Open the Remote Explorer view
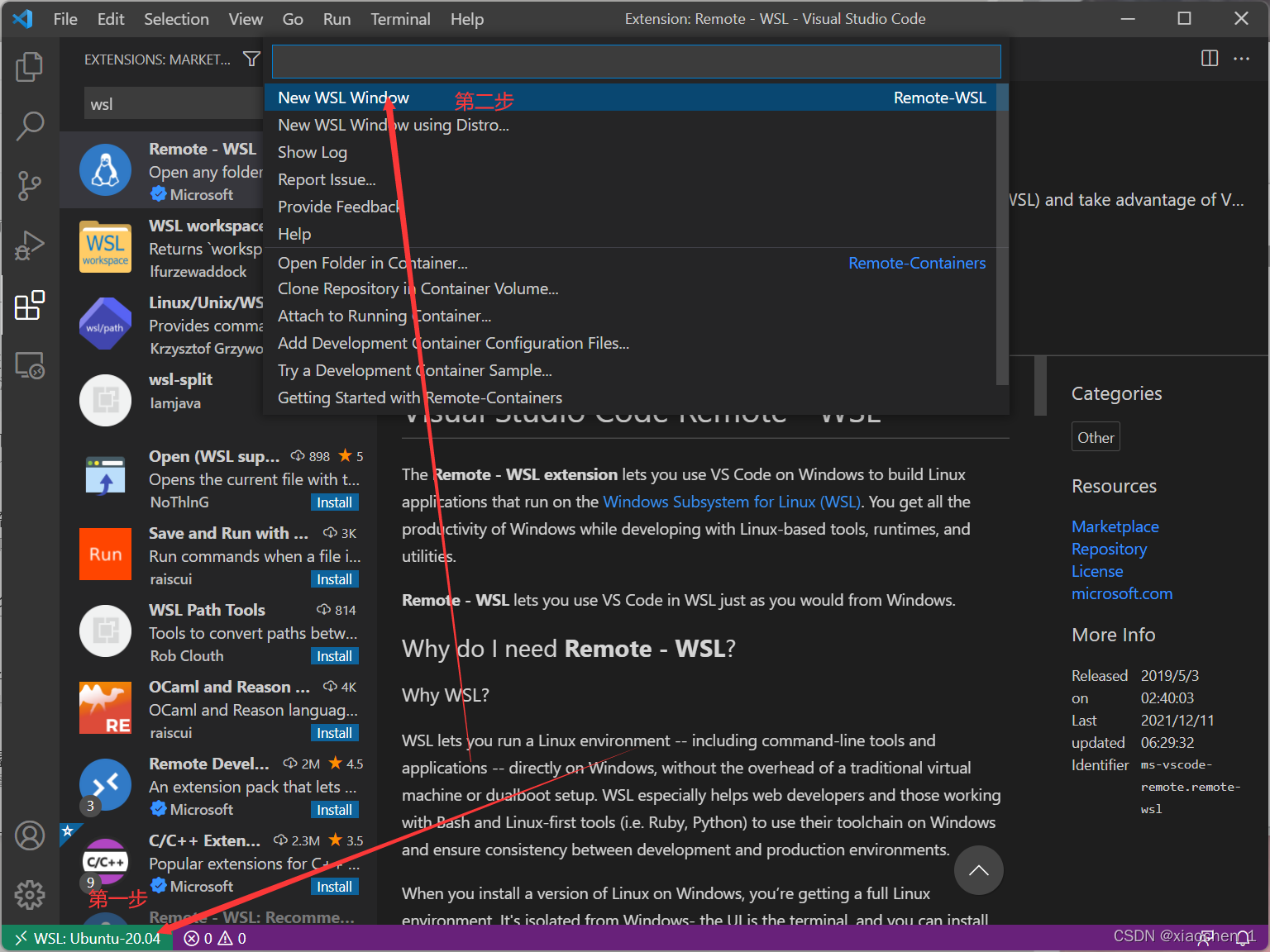Viewport: 1270px width, 952px height. click(x=30, y=364)
